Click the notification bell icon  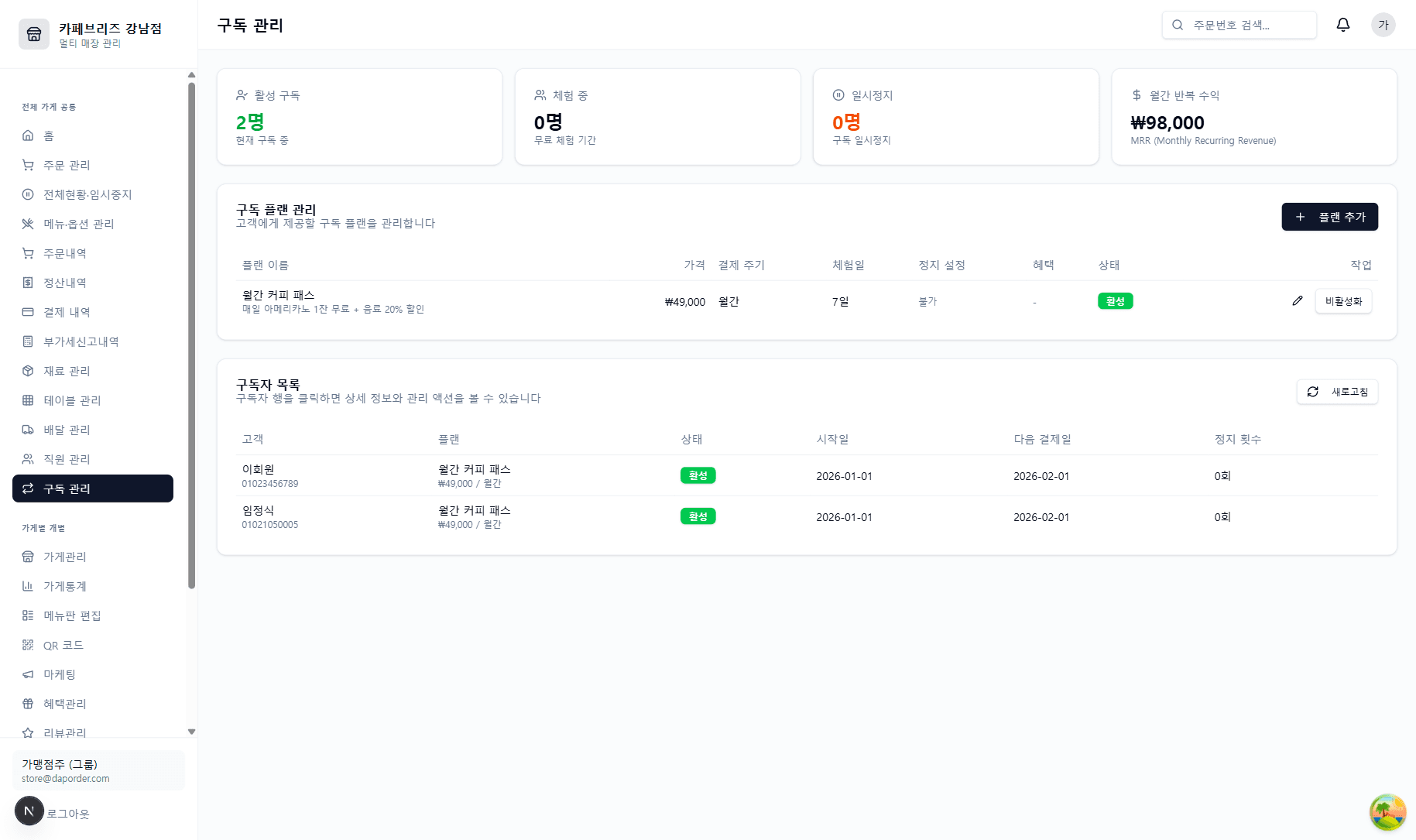point(1343,25)
